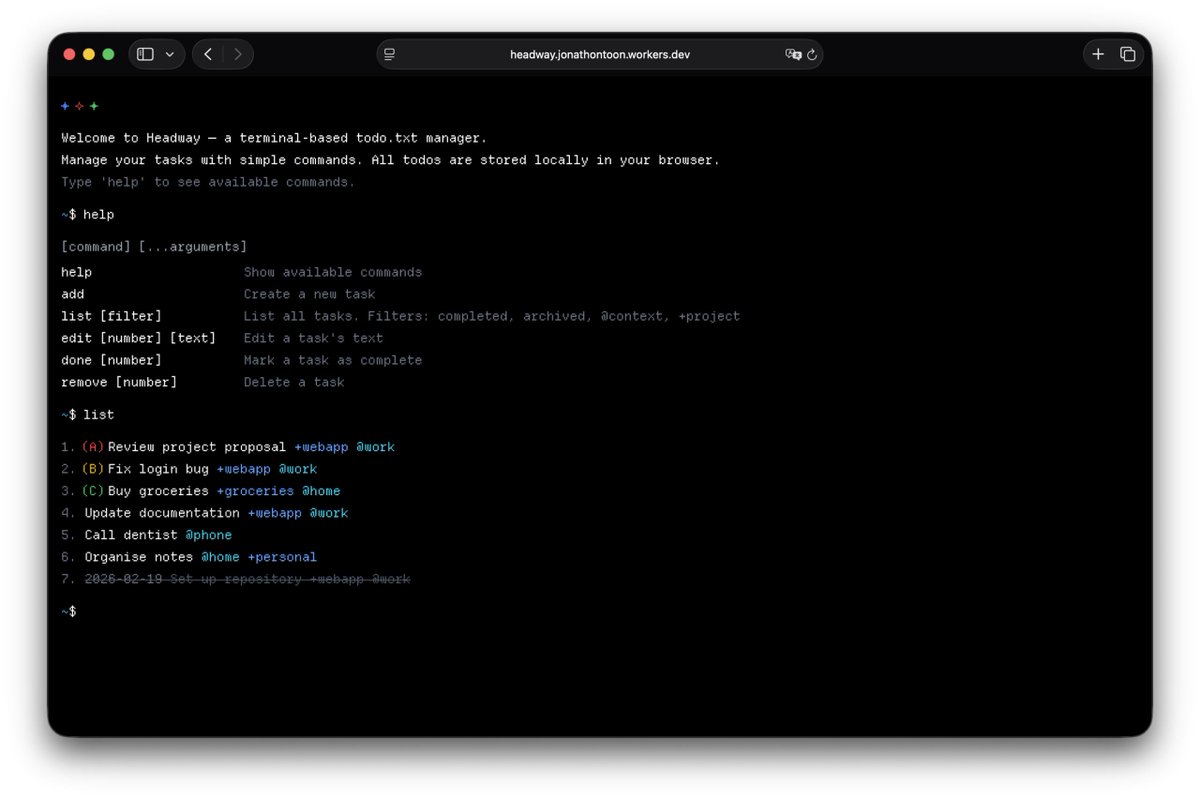Click the blue sparkle in Headway logo

tap(65, 106)
